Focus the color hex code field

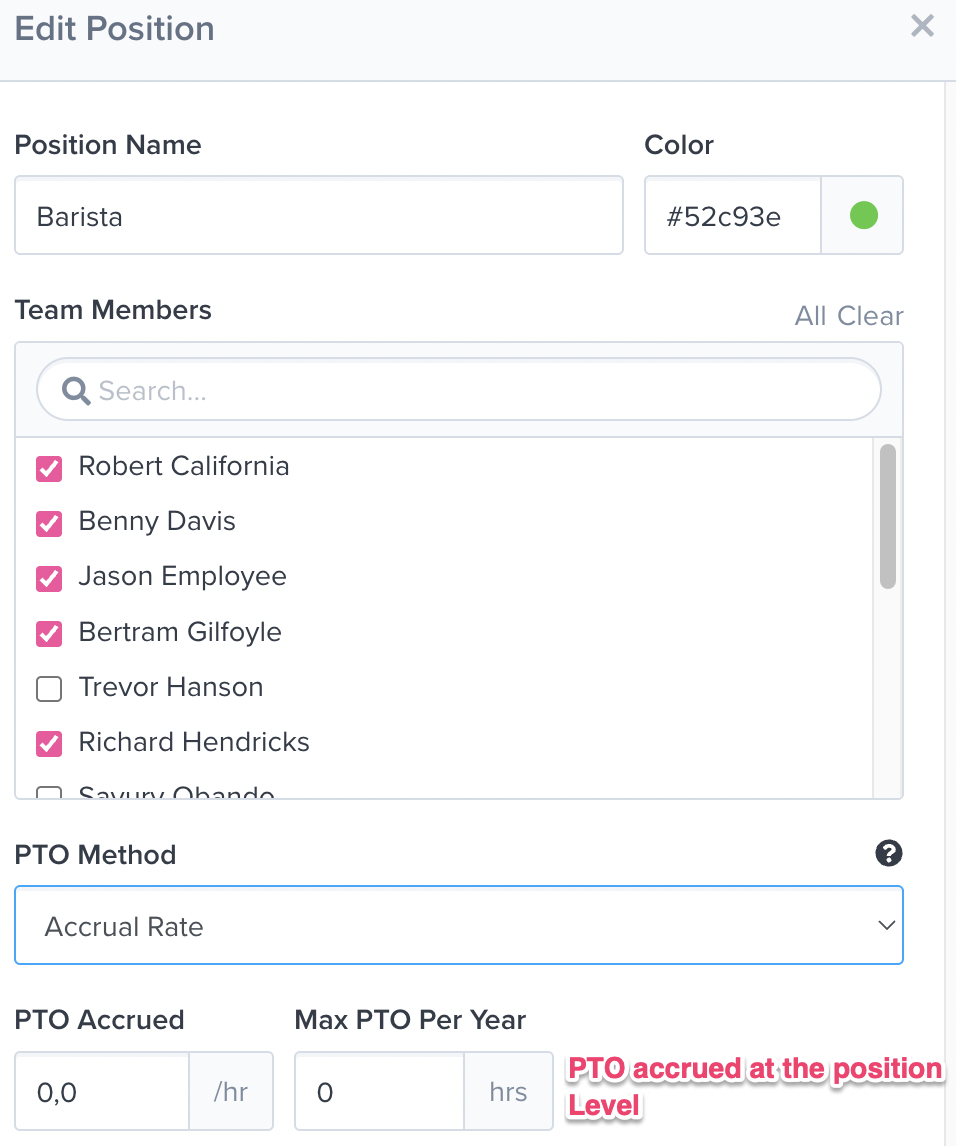732,216
